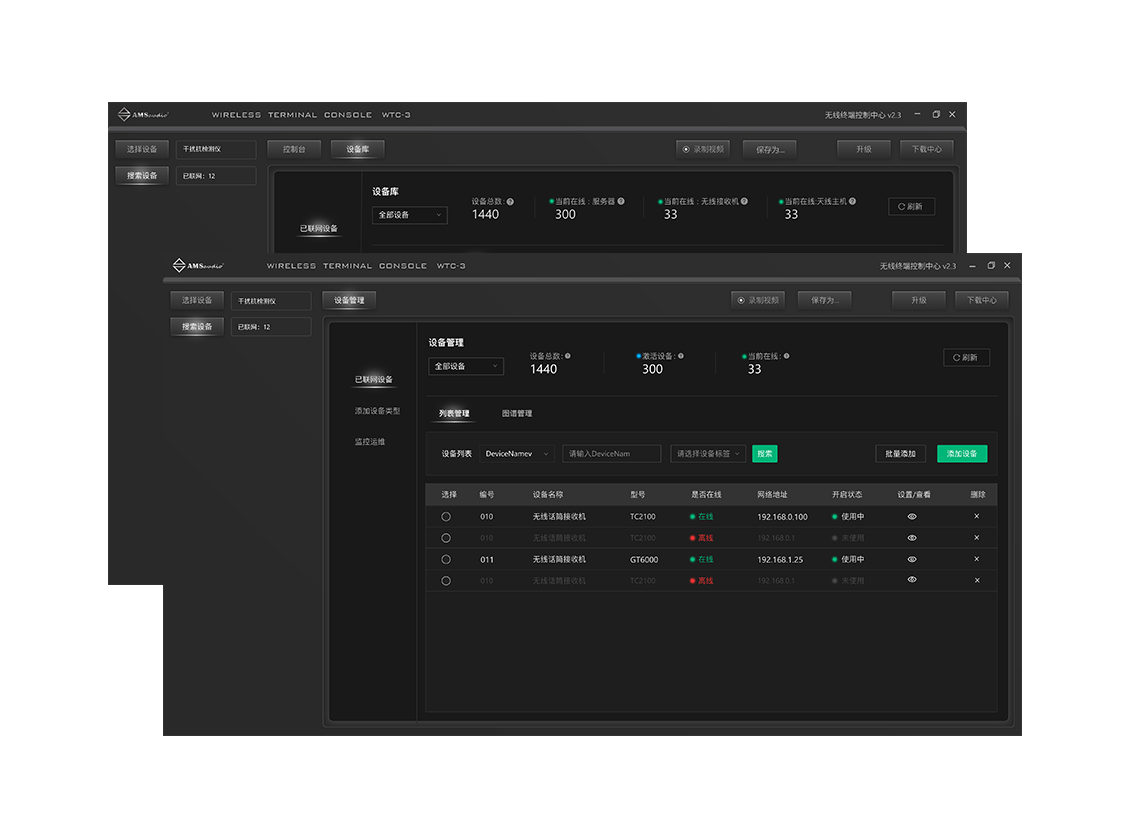Viewport: 1134px width, 828px height.
Task: Delete device 011 using its X icon
Action: (x=977, y=559)
